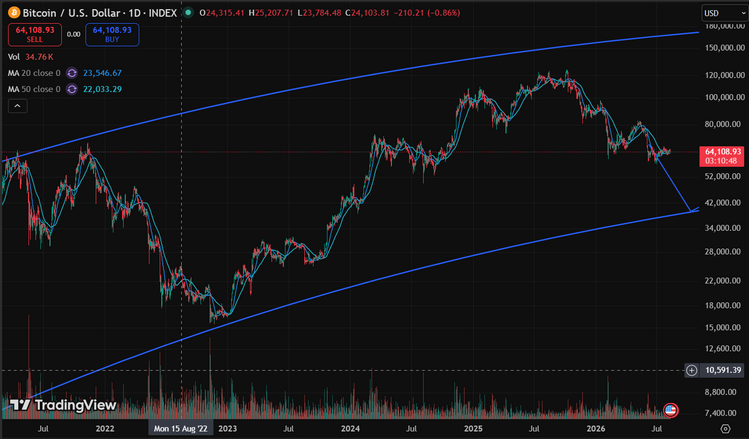This screenshot has height=439, width=749.
Task: Click the 0.00 spread value between Sell and Buy
Action: click(x=74, y=34)
